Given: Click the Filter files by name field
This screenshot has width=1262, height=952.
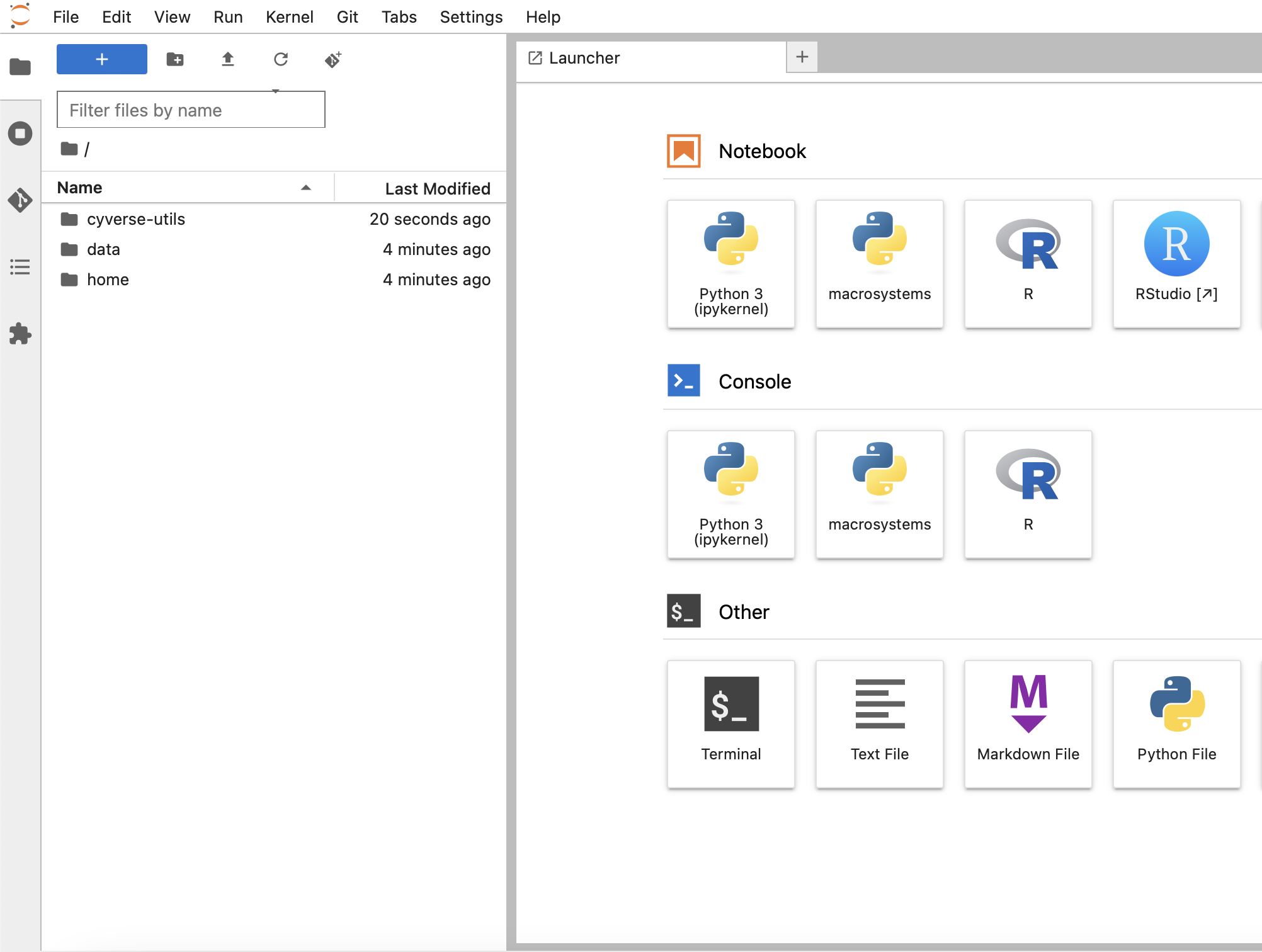Looking at the screenshot, I should click(191, 110).
